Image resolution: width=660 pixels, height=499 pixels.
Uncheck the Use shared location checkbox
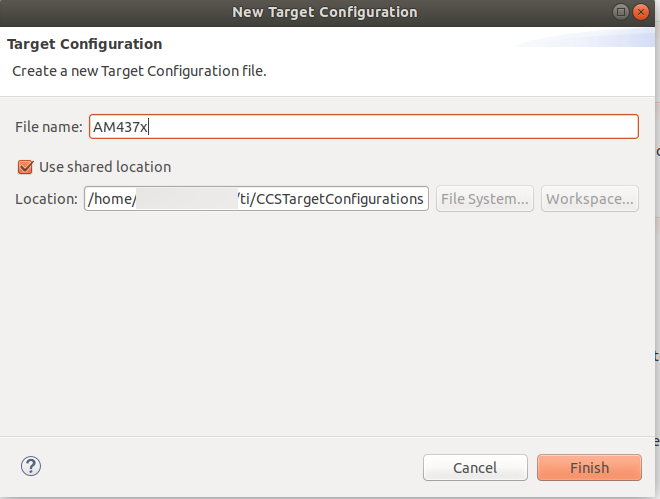tap(26, 167)
